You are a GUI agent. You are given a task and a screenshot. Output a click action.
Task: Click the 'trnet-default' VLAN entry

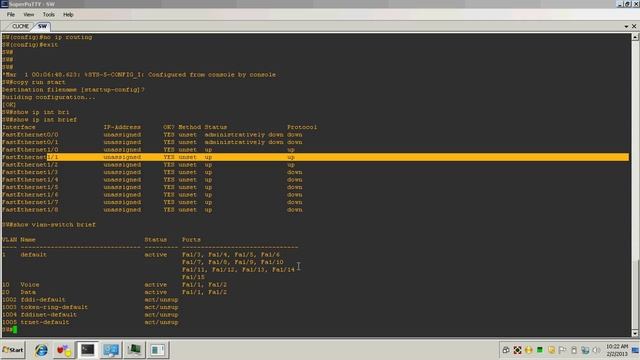[x=45, y=322]
